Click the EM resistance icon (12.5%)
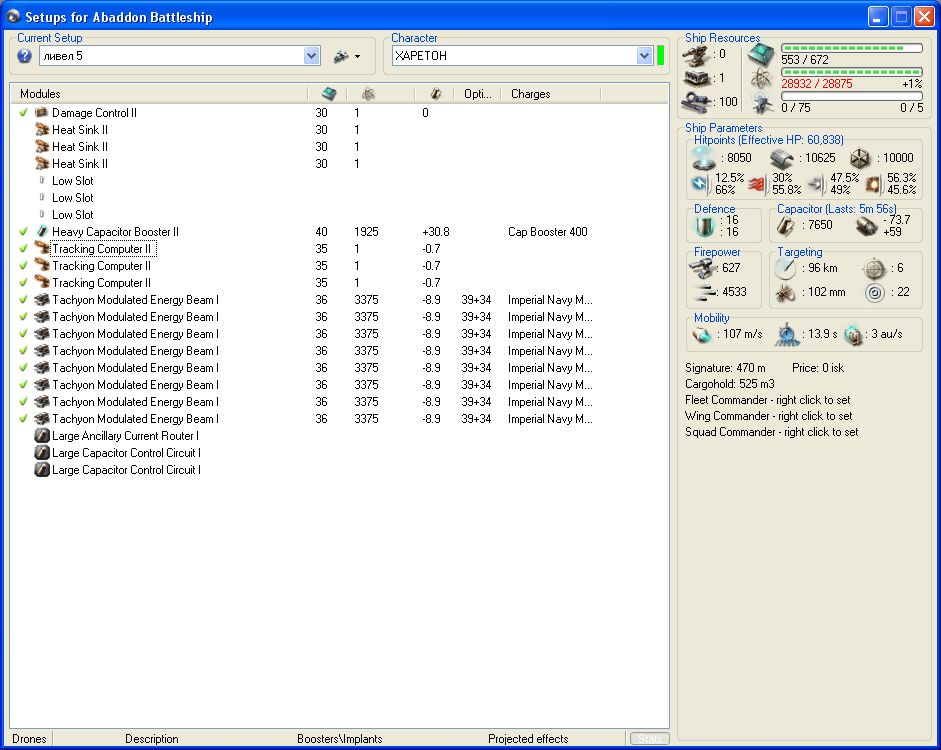The width and height of the screenshot is (941, 750). point(700,184)
